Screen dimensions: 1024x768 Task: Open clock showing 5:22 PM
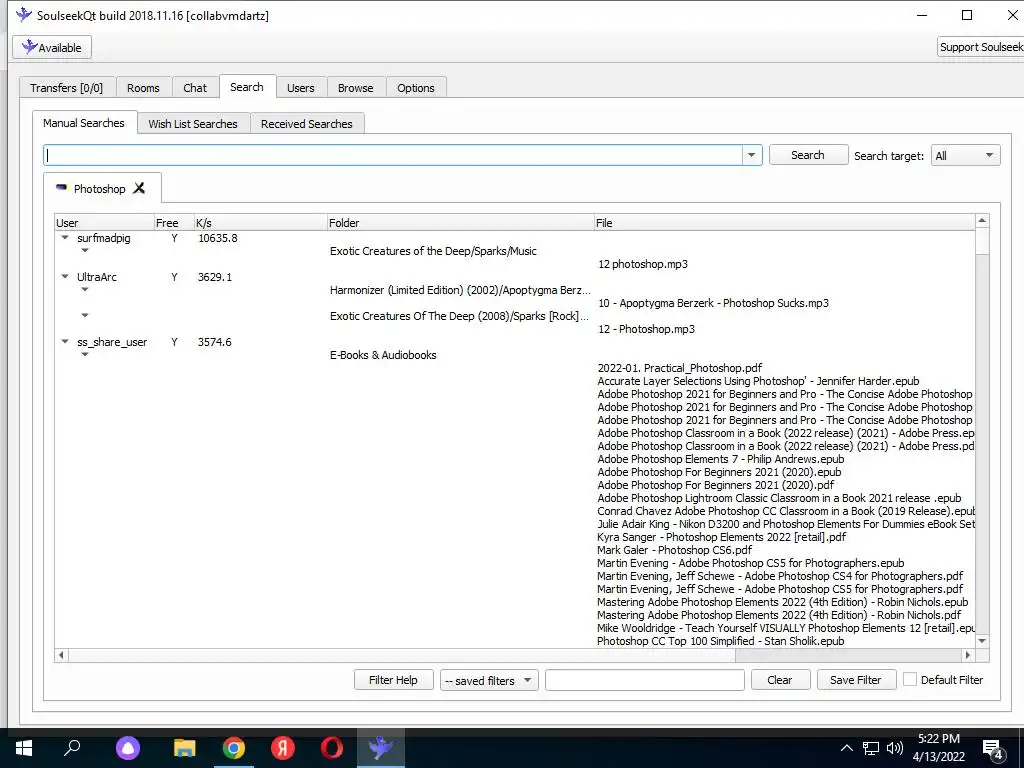(x=938, y=739)
